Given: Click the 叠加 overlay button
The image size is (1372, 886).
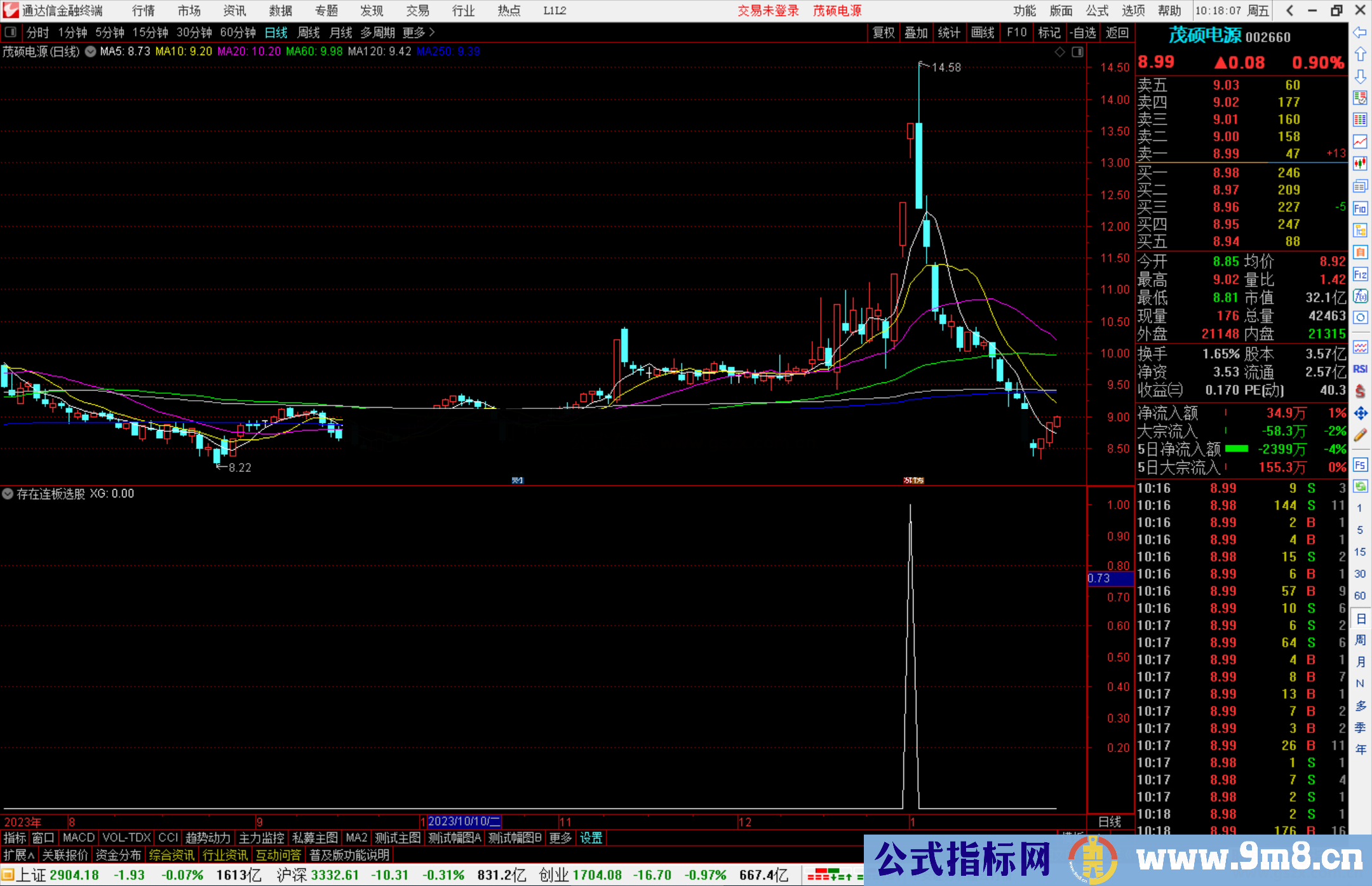Looking at the screenshot, I should [916, 32].
